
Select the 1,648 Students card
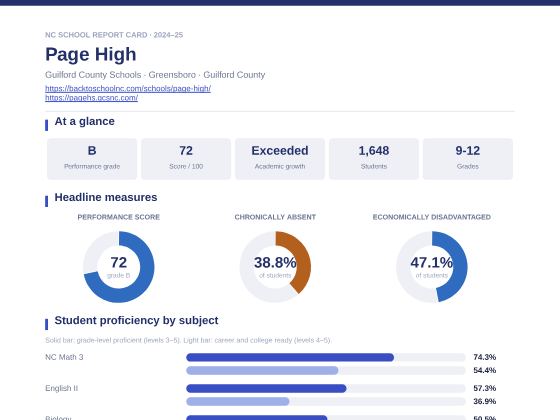coord(374,159)
